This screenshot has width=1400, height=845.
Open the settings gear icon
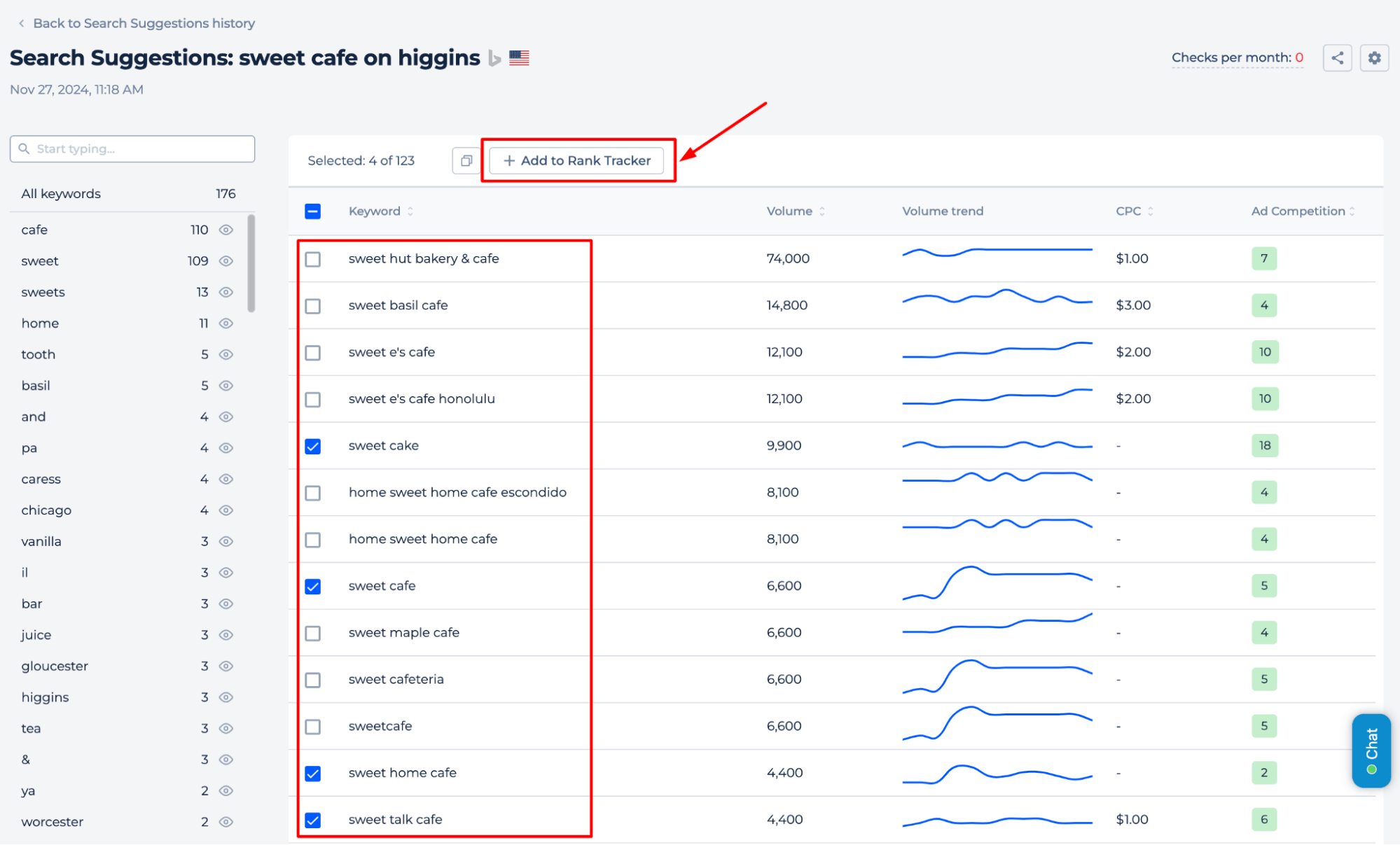point(1374,57)
